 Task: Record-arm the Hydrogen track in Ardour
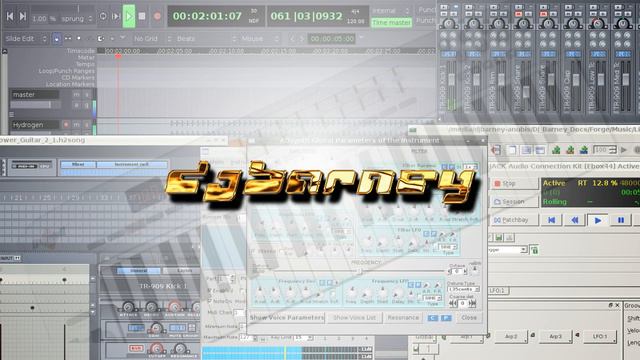tap(66, 124)
